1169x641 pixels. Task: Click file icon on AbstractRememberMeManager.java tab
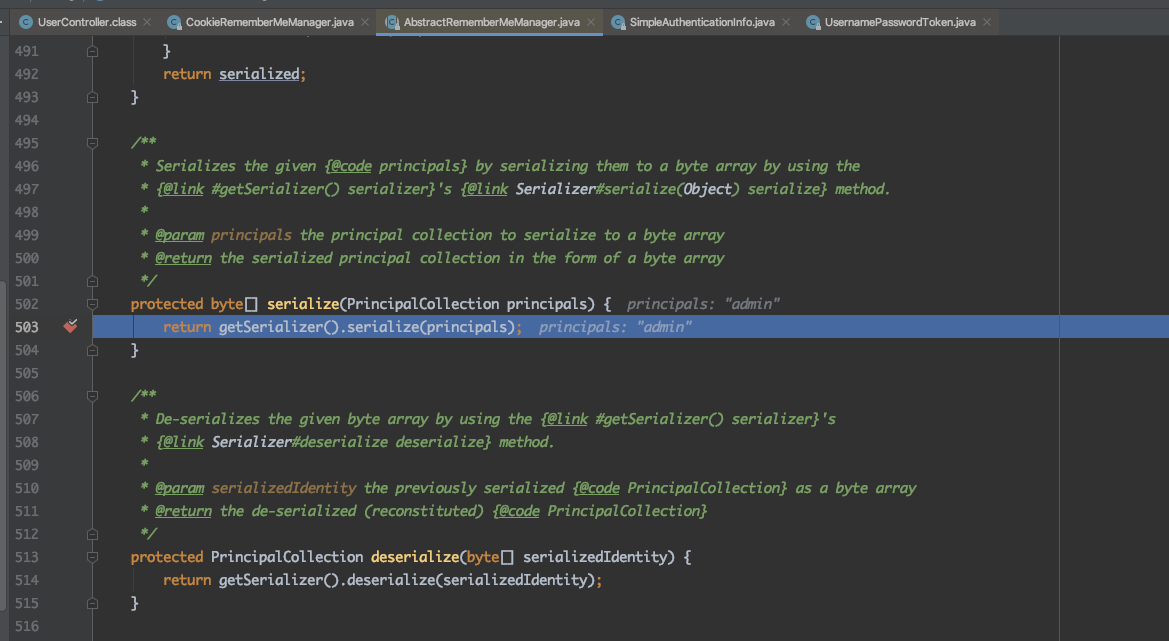click(x=391, y=22)
